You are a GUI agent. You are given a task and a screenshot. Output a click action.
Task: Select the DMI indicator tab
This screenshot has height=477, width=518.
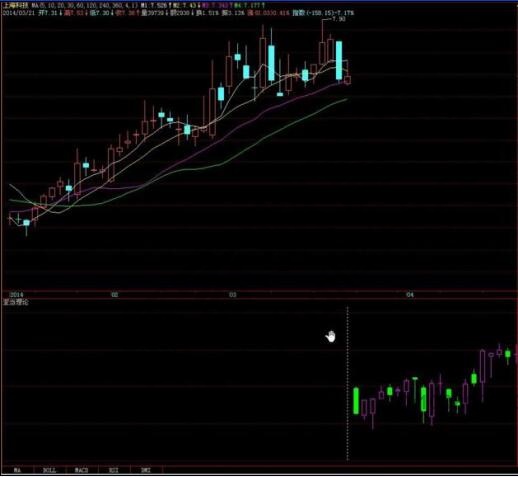click(x=146, y=470)
